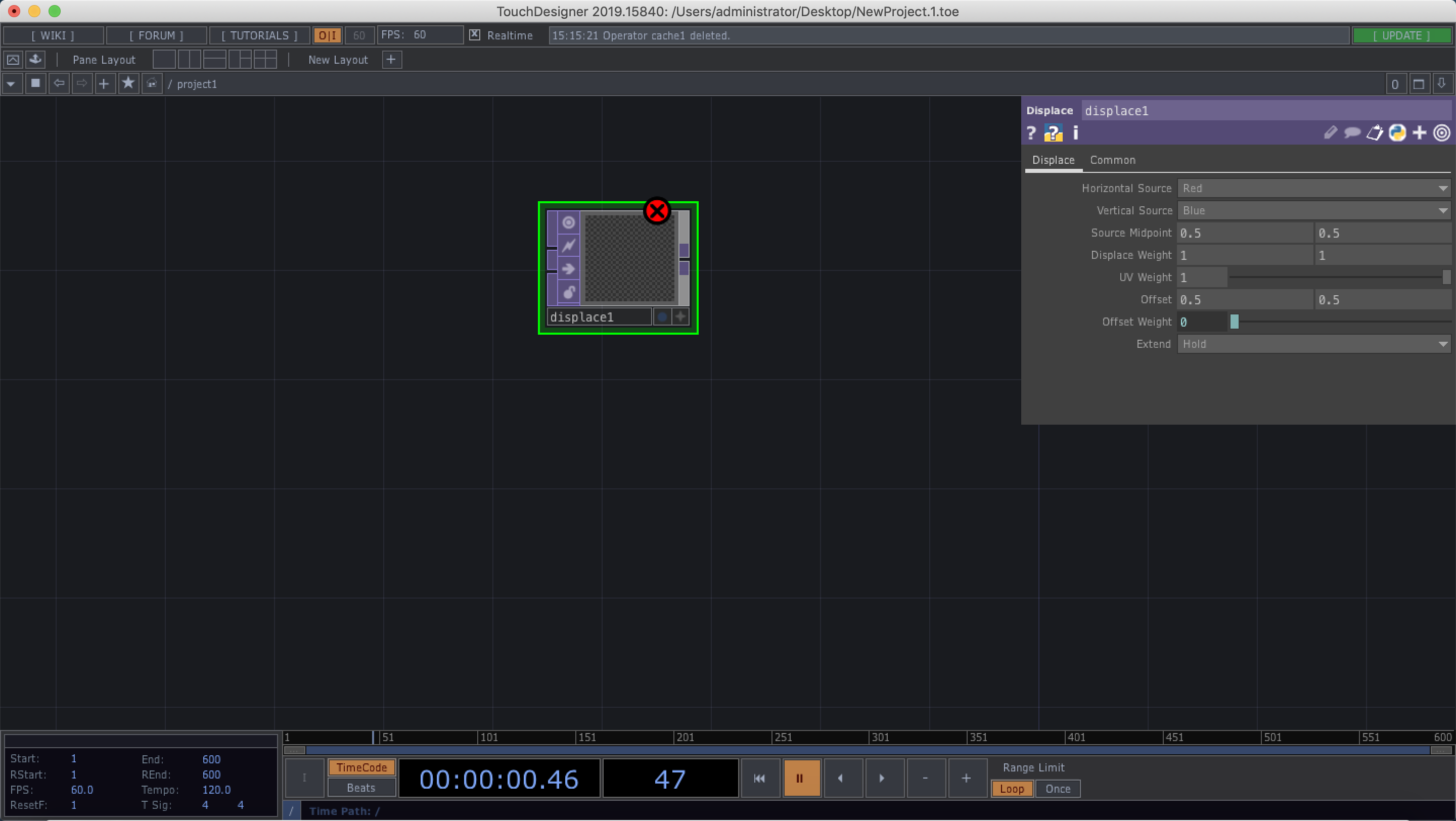Toggle the O|I performance monitor button
This screenshot has width=1456, height=821.
pos(327,35)
